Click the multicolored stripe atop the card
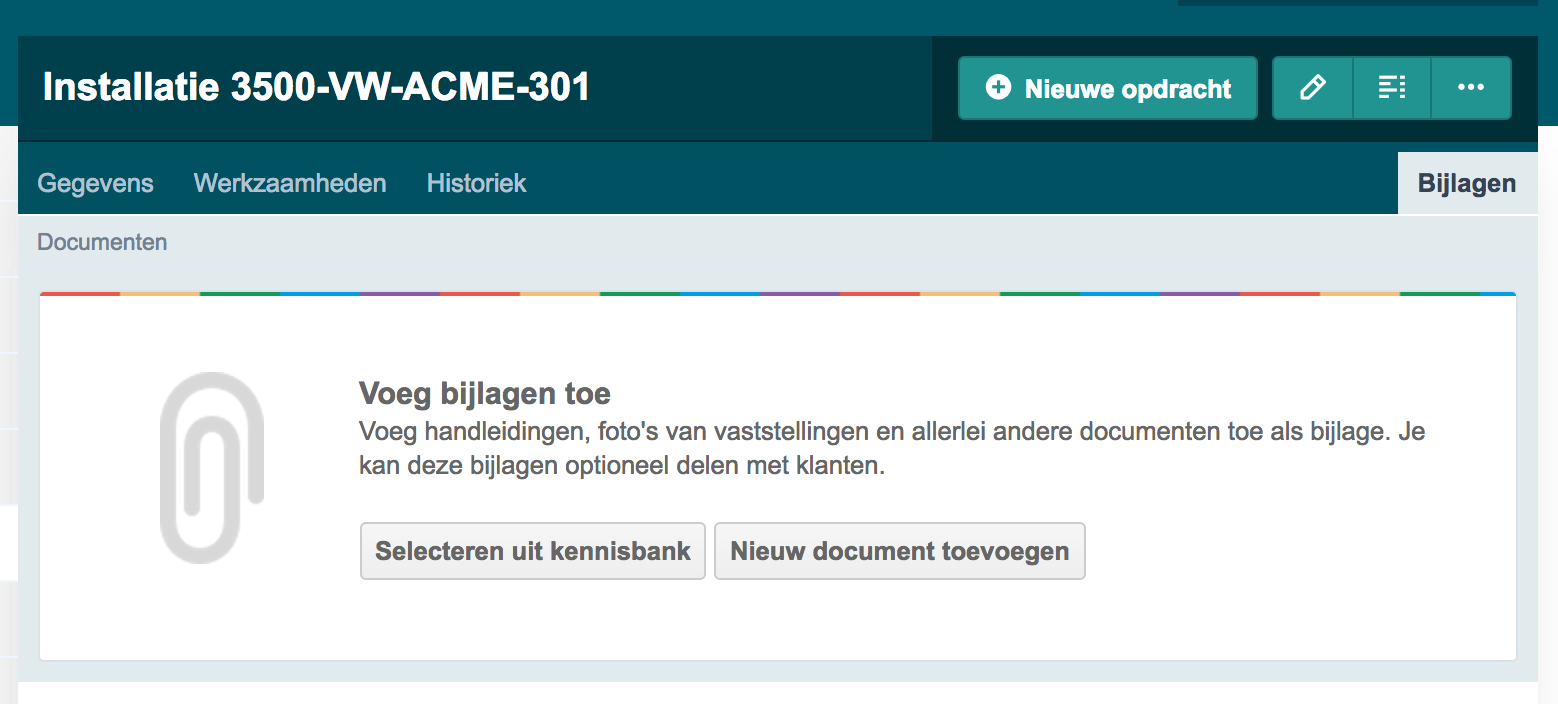Screen dimensions: 1558x704 (x=777, y=294)
